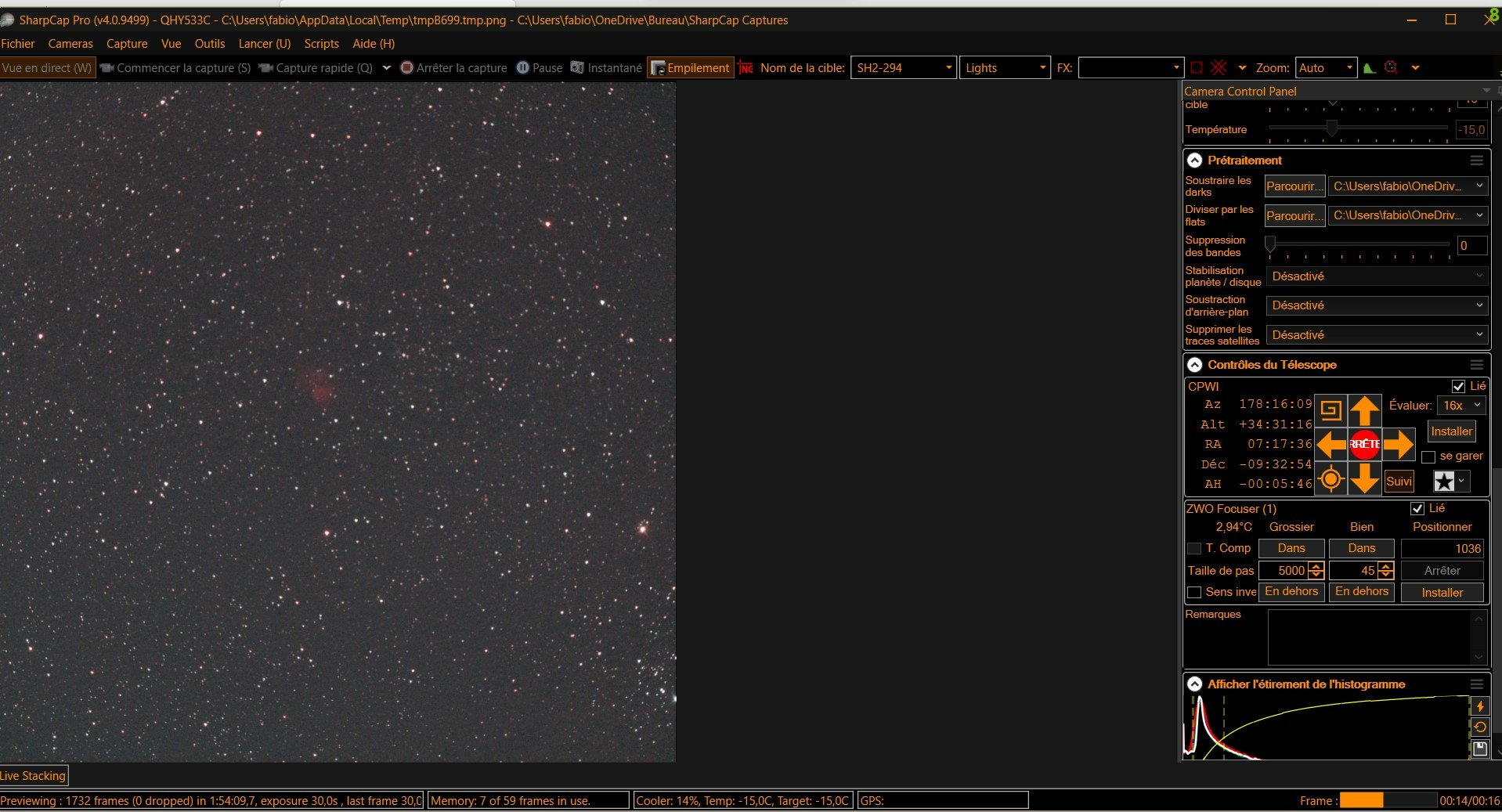Toggle Vue en direct live view
The image size is (1502, 812).
[47, 68]
